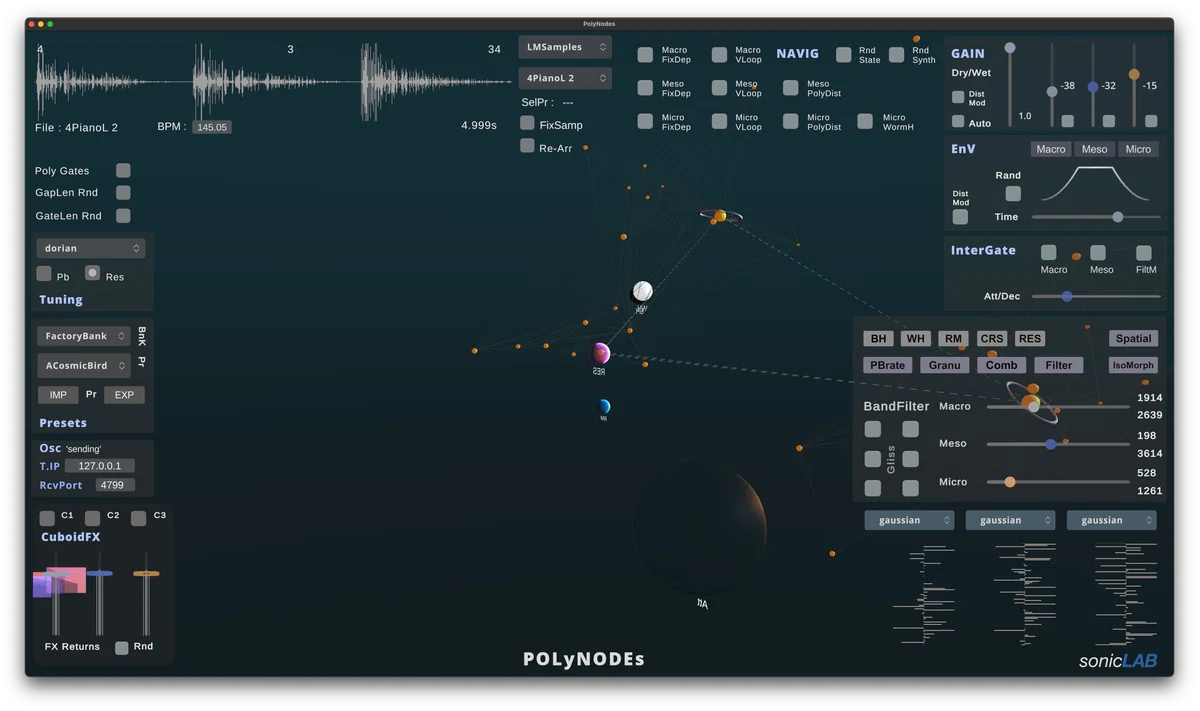Select the pink planet node
This screenshot has width=1200, height=711.
tap(600, 353)
